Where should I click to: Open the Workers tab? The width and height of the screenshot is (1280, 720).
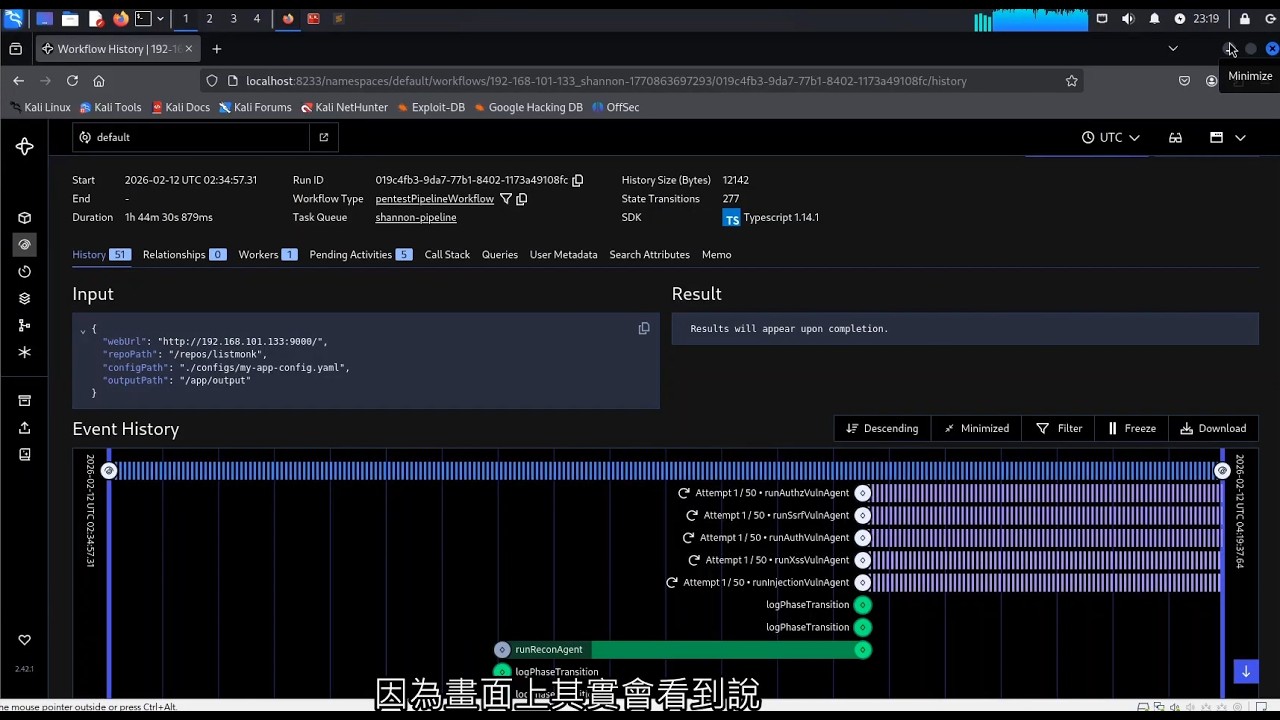point(267,255)
